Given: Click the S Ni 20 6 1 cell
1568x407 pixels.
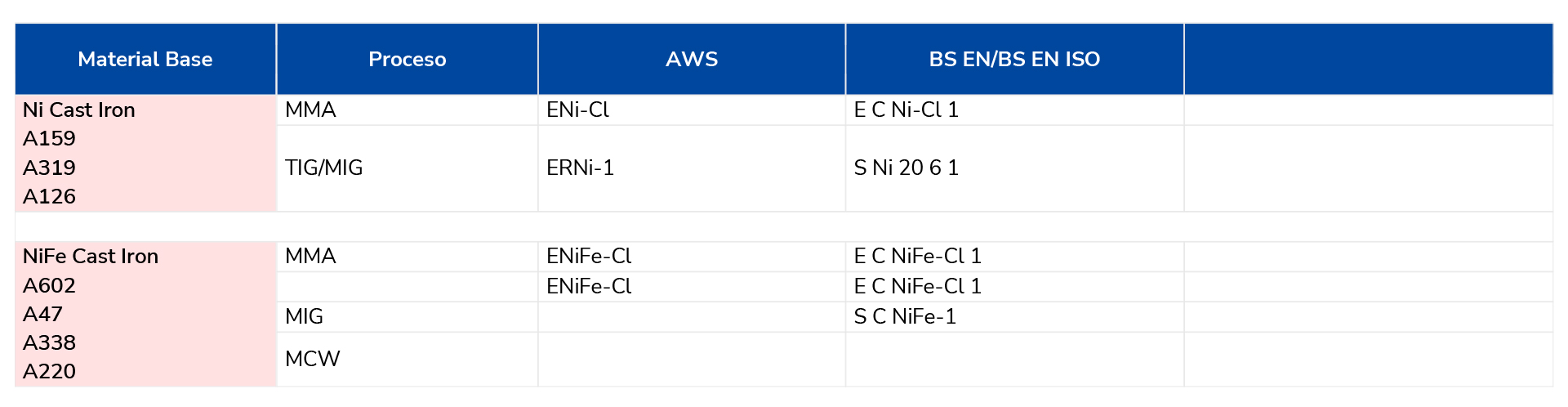Looking at the screenshot, I should point(1014,168).
